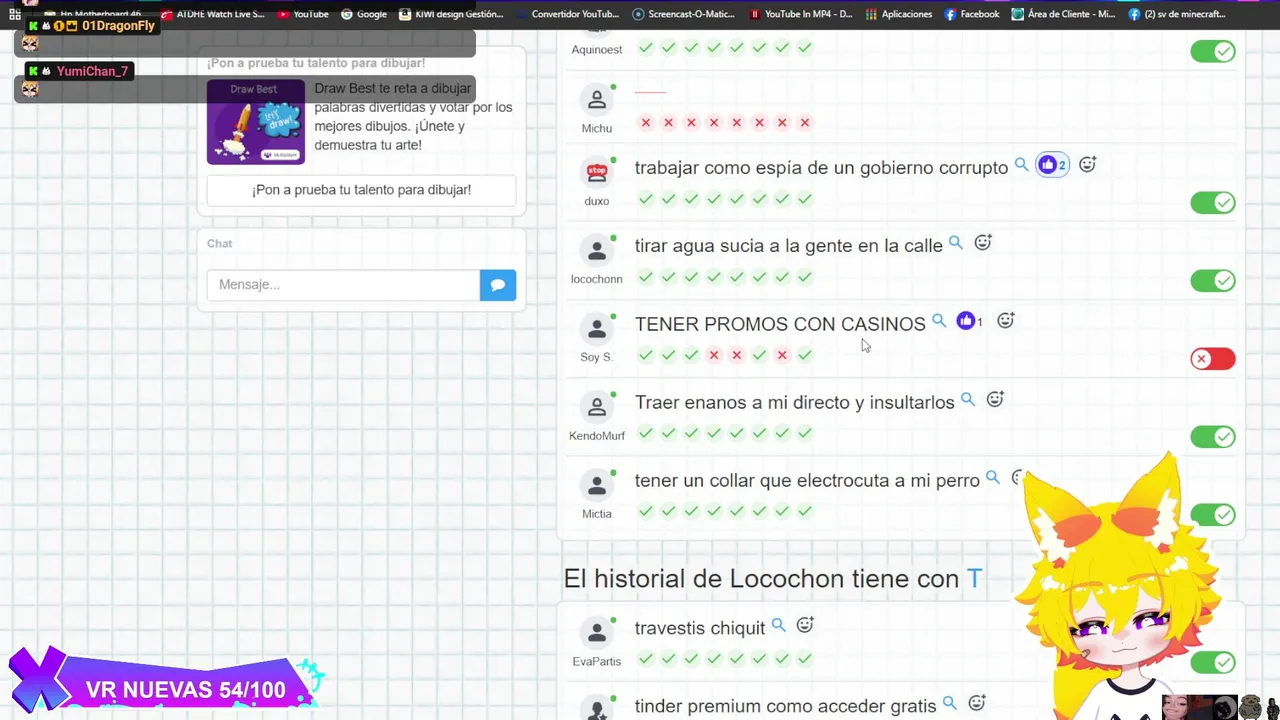Click 'TENER PROMOS CON CASINOS' text
Viewport: 1280px width, 720px height.
pyautogui.click(x=780, y=324)
